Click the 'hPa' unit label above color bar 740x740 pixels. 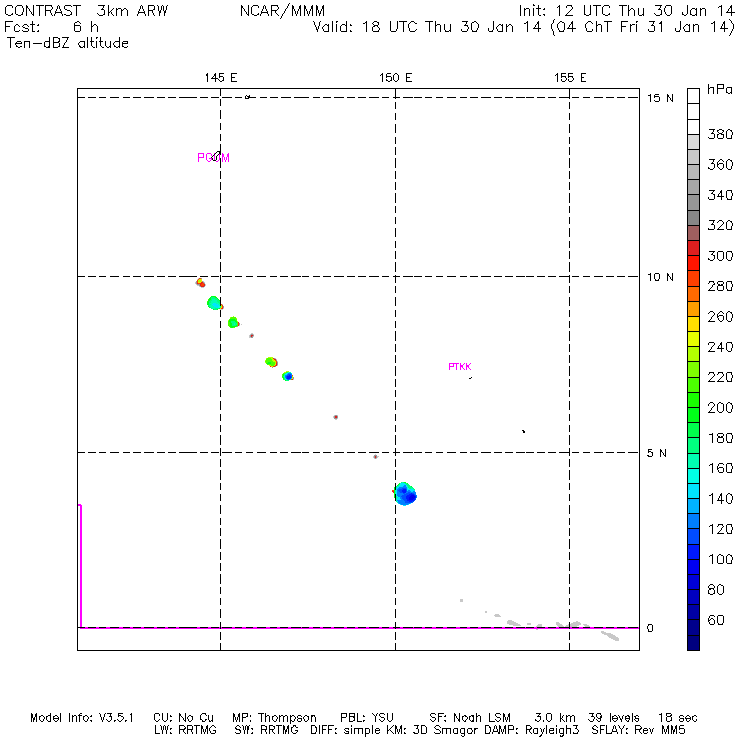click(720, 89)
